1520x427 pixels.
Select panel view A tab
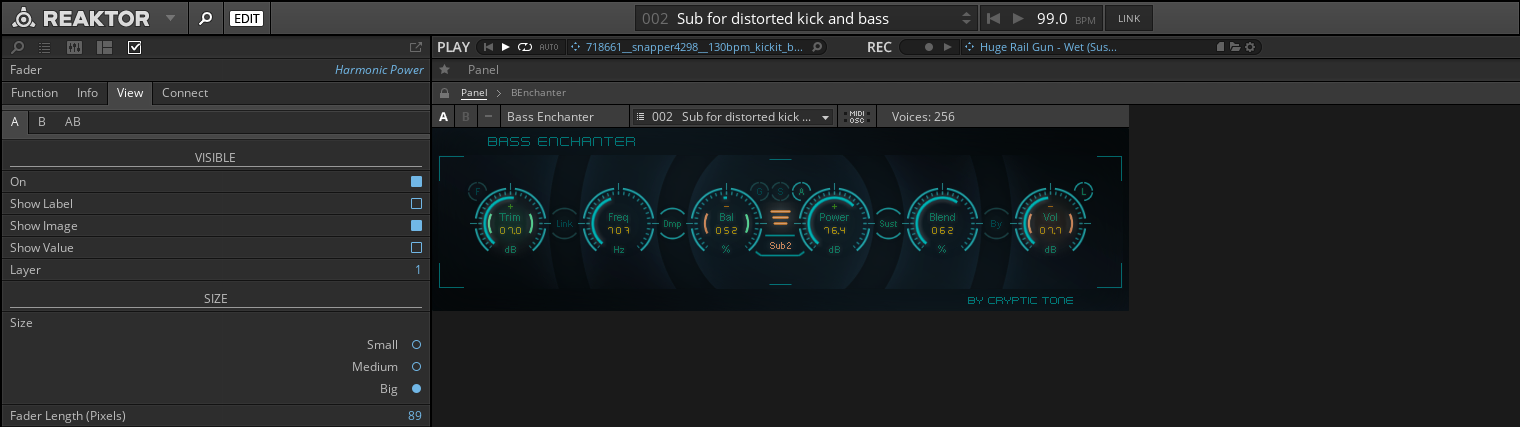[14, 122]
